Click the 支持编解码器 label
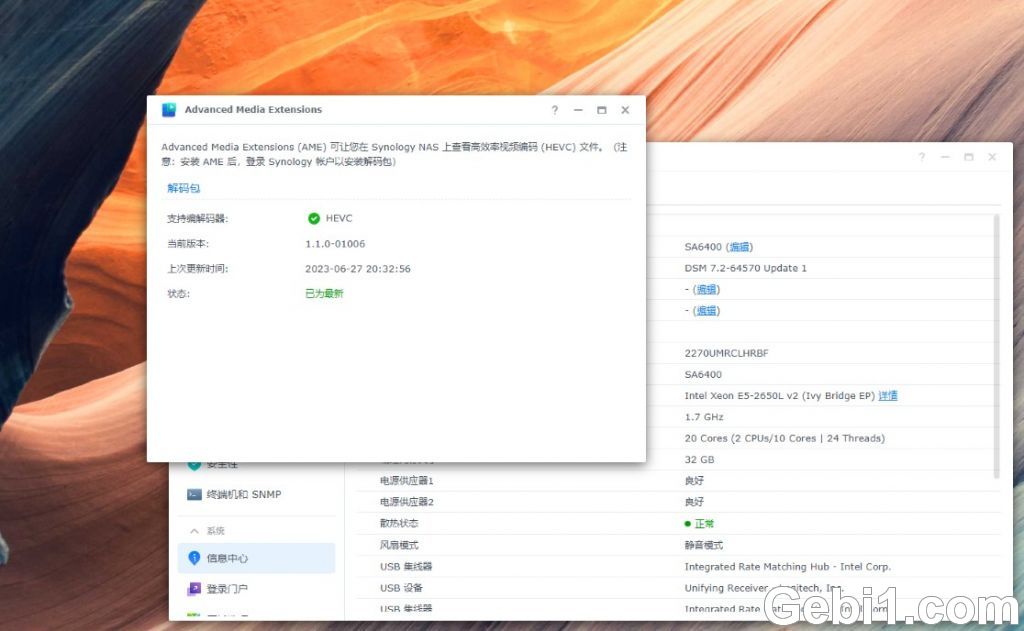The height and width of the screenshot is (631, 1024). point(197,218)
